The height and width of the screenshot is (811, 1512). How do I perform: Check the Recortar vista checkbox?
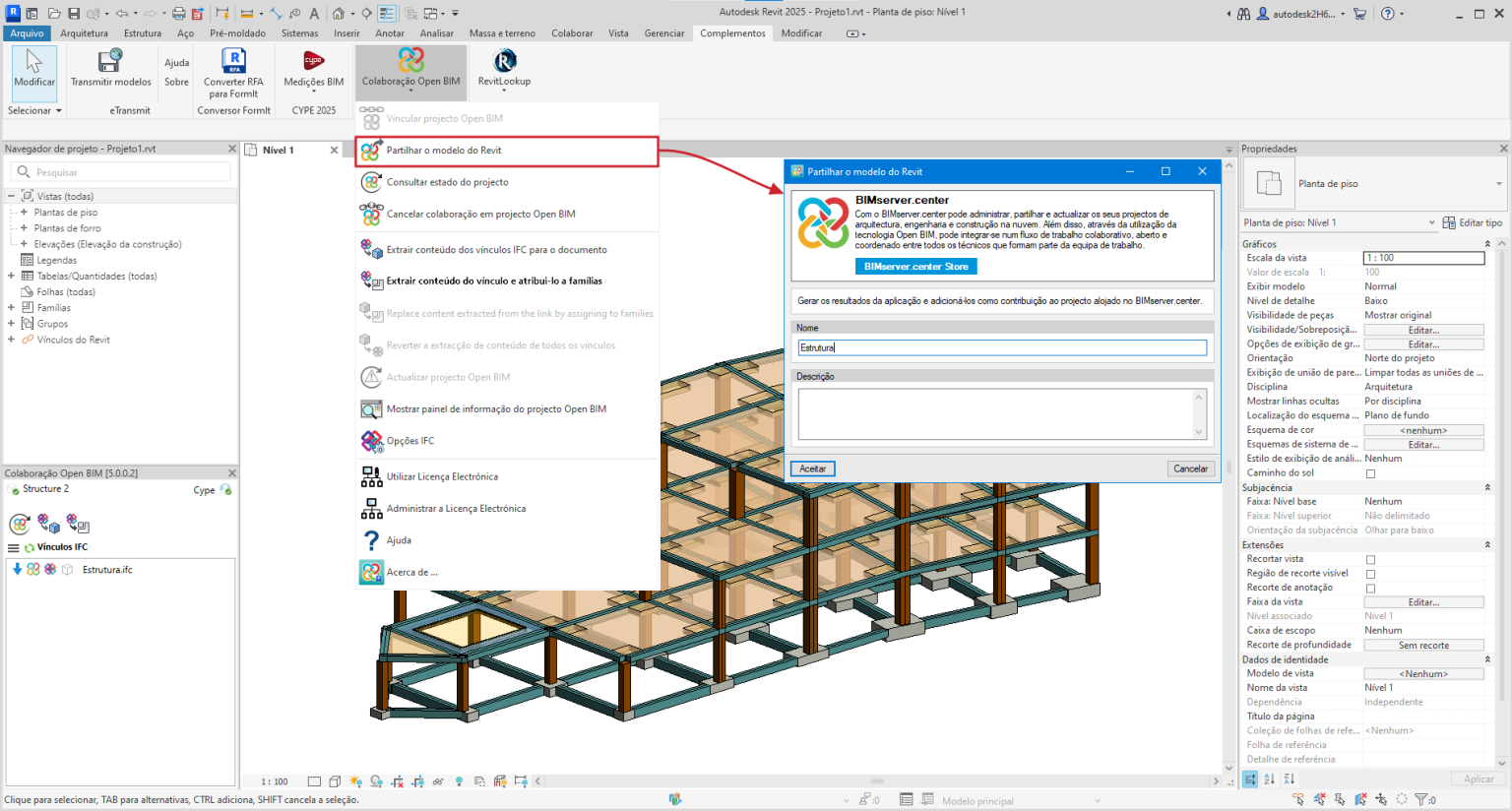point(1370,559)
